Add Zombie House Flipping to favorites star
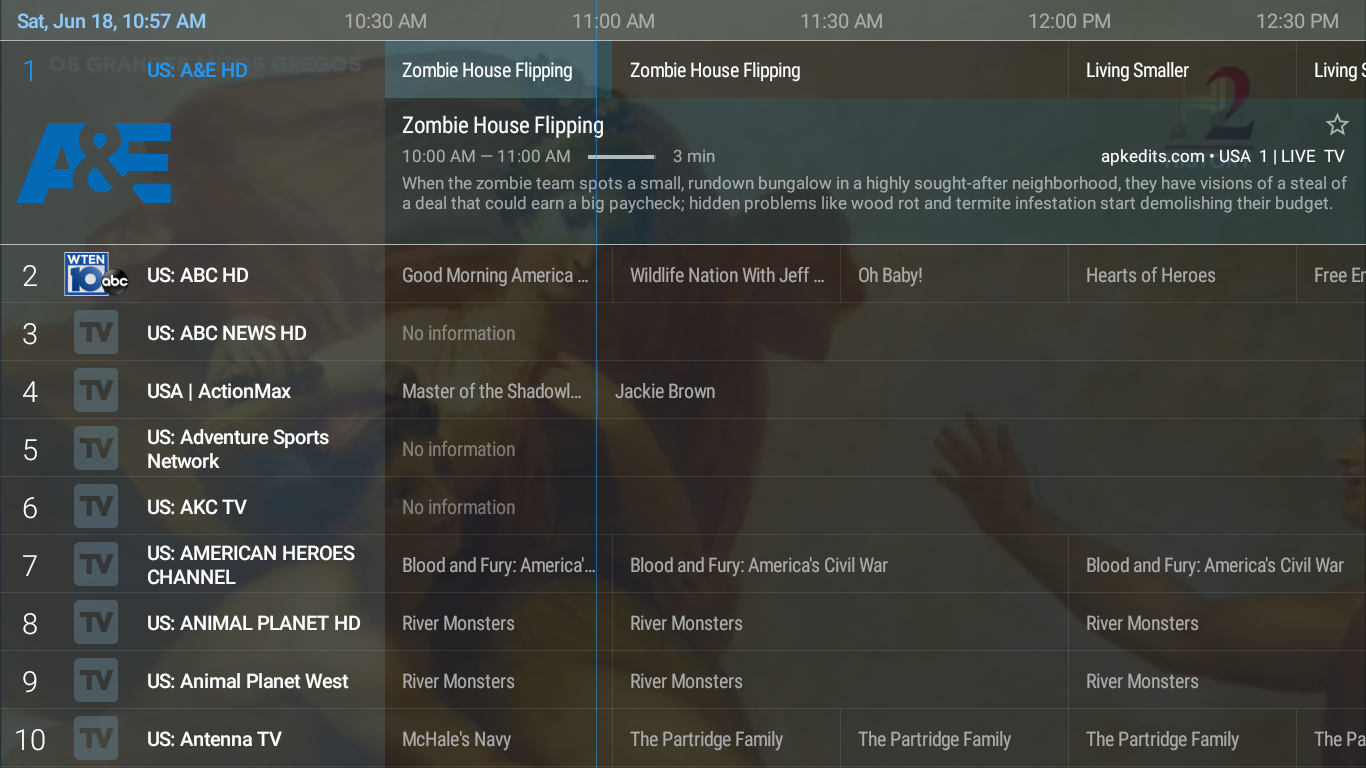This screenshot has height=768, width=1366. [x=1337, y=125]
